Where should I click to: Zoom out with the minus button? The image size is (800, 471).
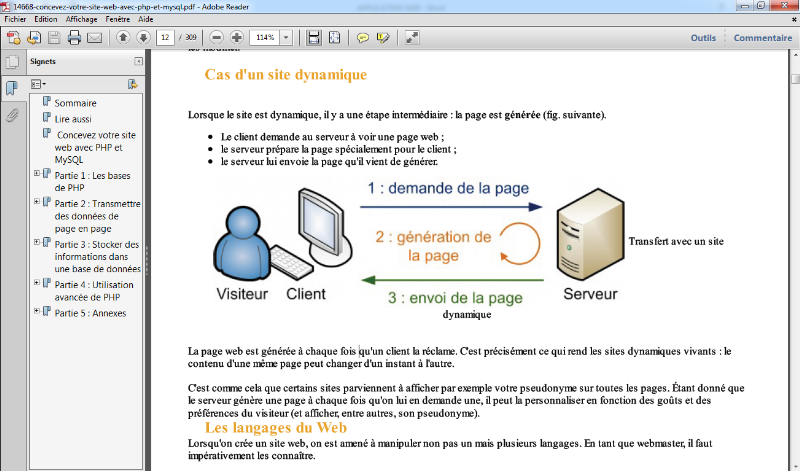pos(216,37)
